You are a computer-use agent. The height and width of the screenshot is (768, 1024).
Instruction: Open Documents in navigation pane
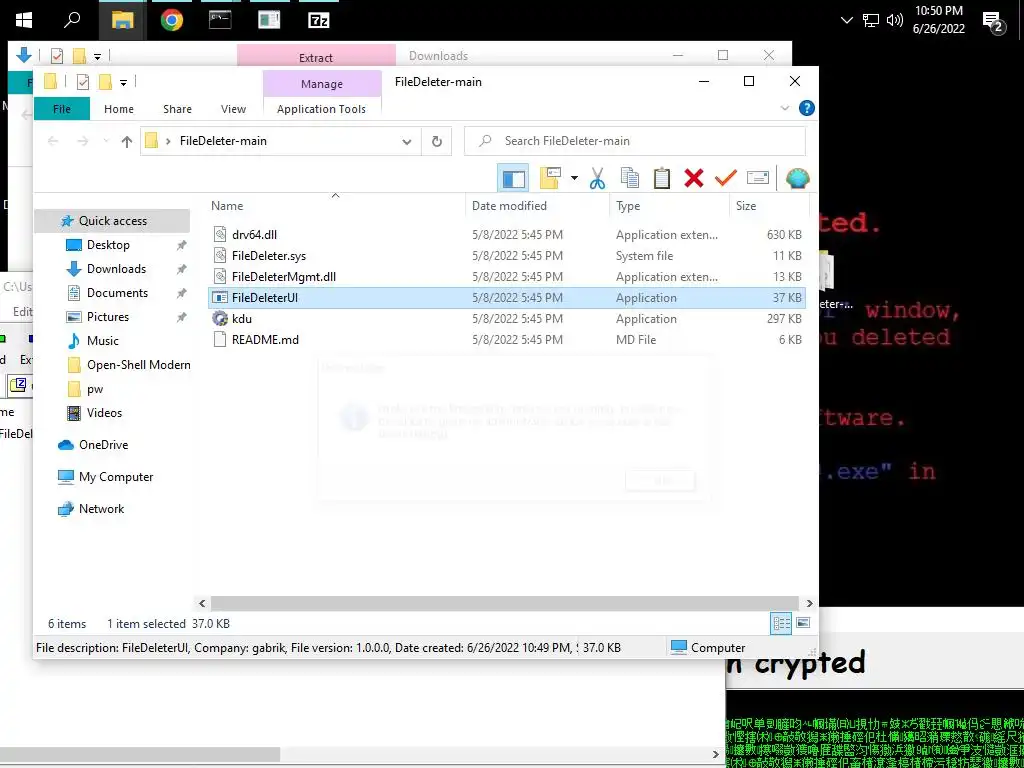[117, 293]
